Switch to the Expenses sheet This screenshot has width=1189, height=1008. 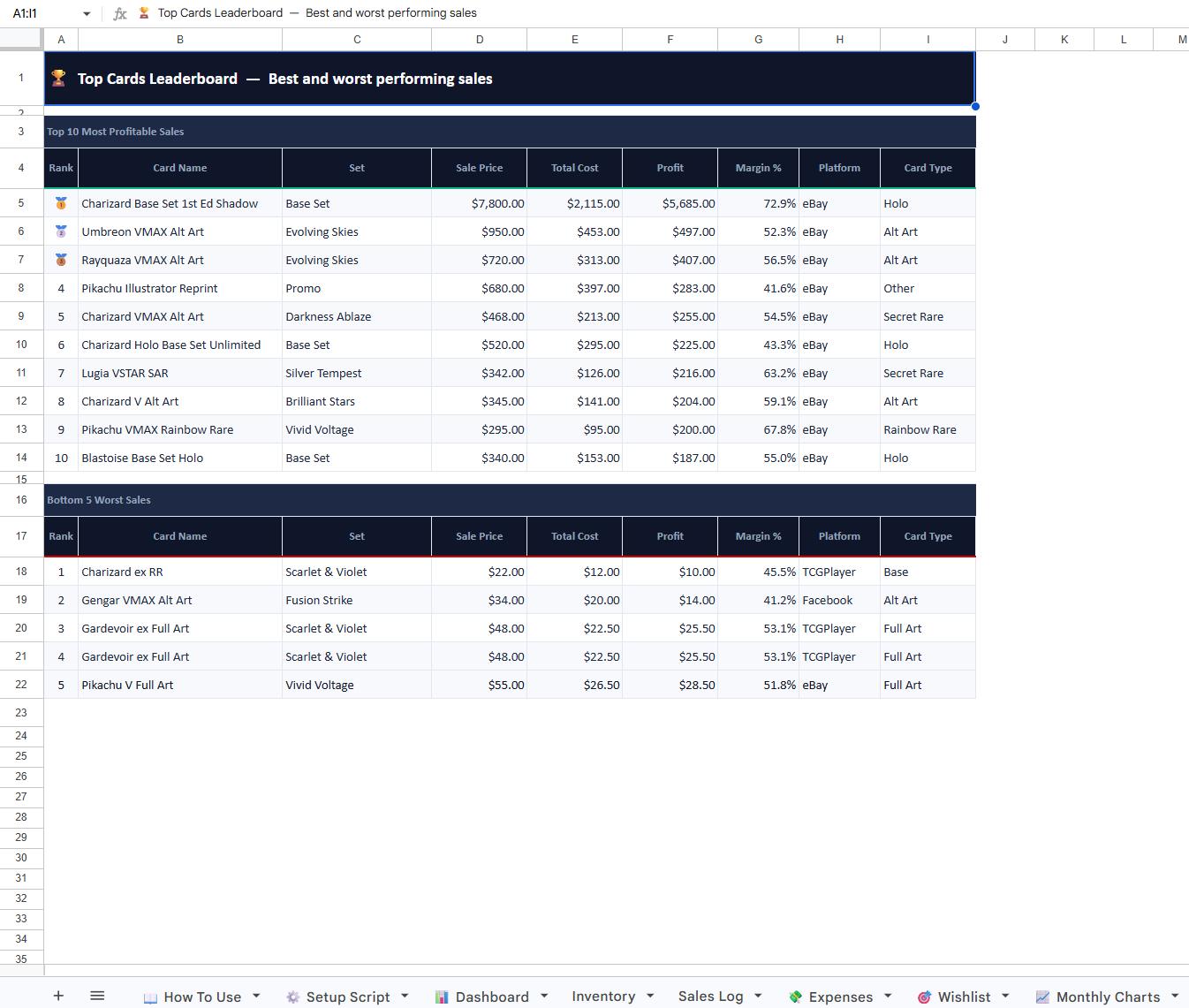coord(831,997)
